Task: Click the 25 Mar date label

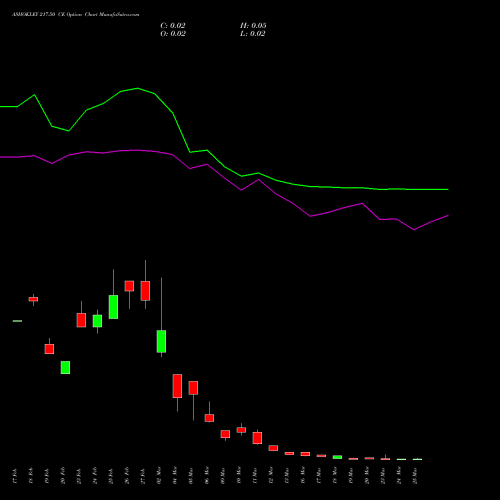Action: [x=415, y=475]
